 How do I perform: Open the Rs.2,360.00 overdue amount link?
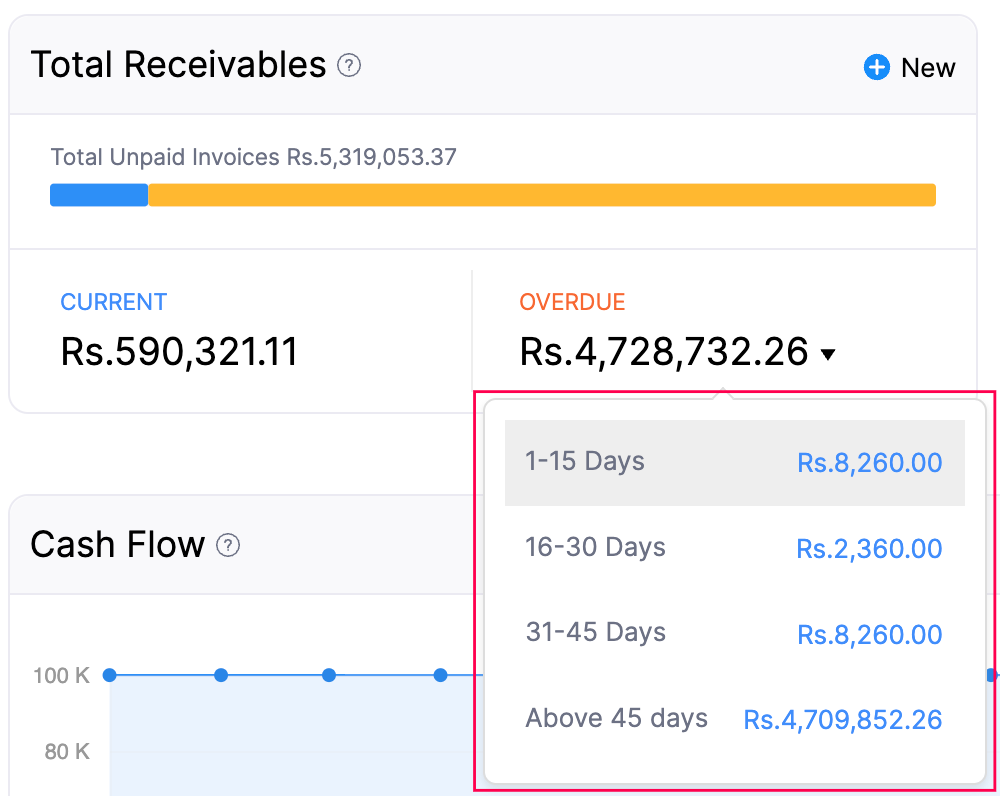pos(869,548)
